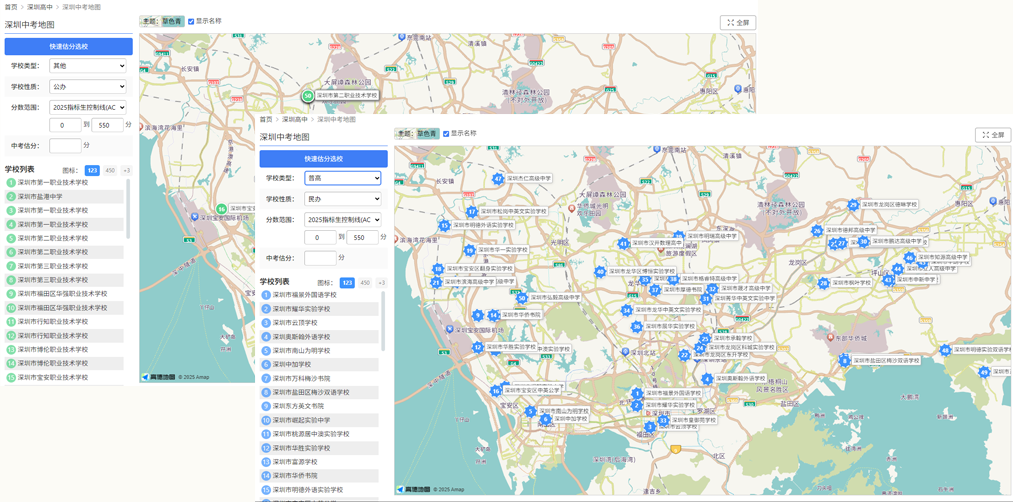Click the 草色青 theme swatch on back page
The image size is (1013, 502).
click(x=171, y=21)
